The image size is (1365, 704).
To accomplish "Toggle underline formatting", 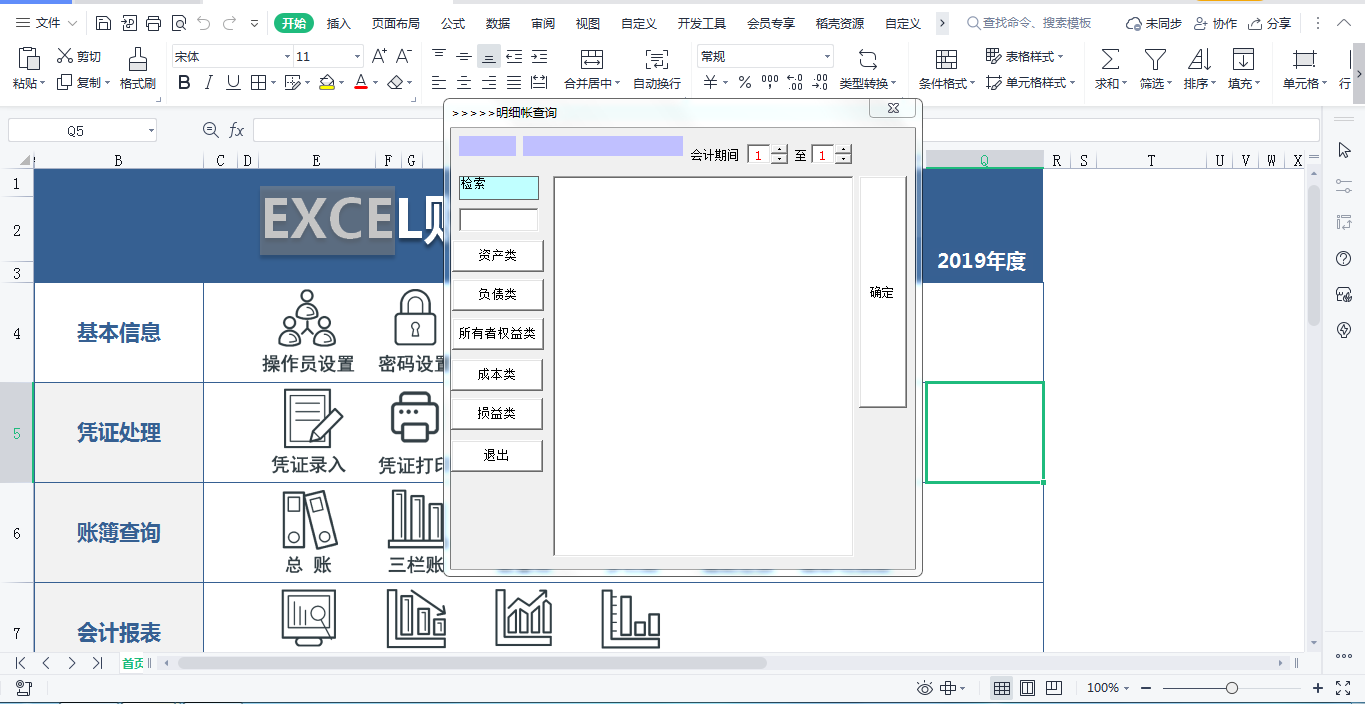I will tap(233, 83).
